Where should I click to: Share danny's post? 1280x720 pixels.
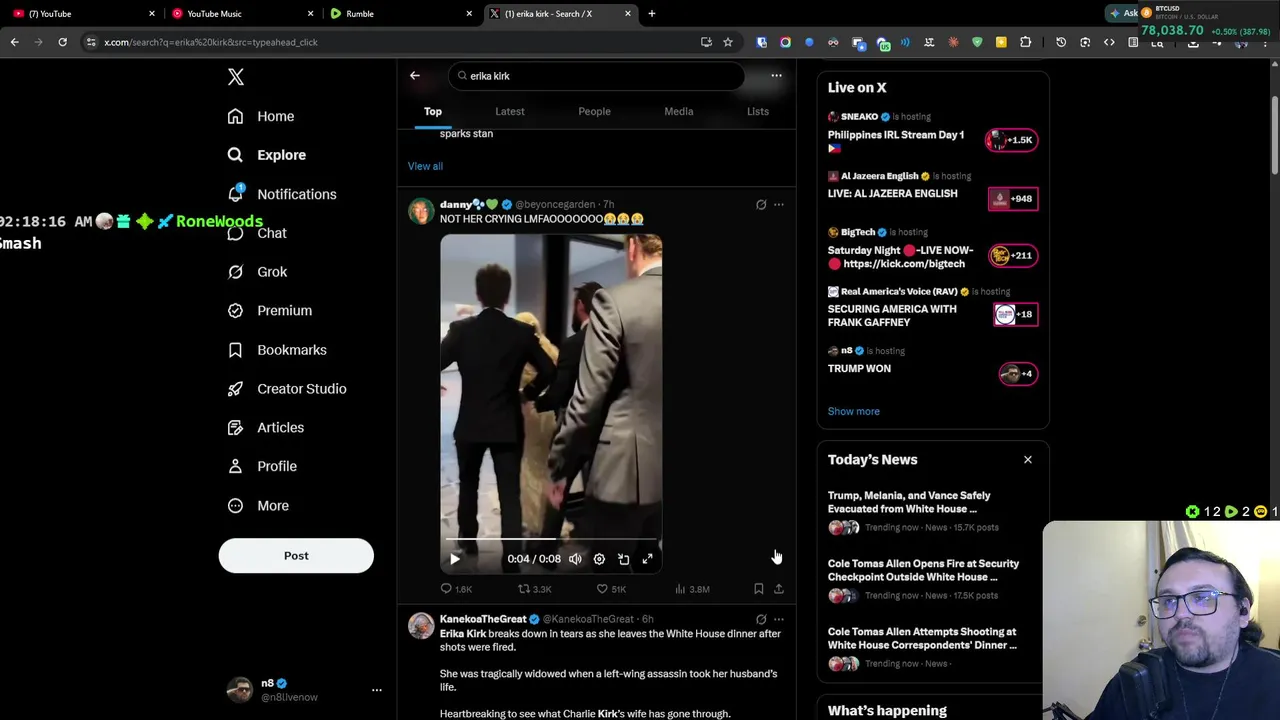pos(779,589)
